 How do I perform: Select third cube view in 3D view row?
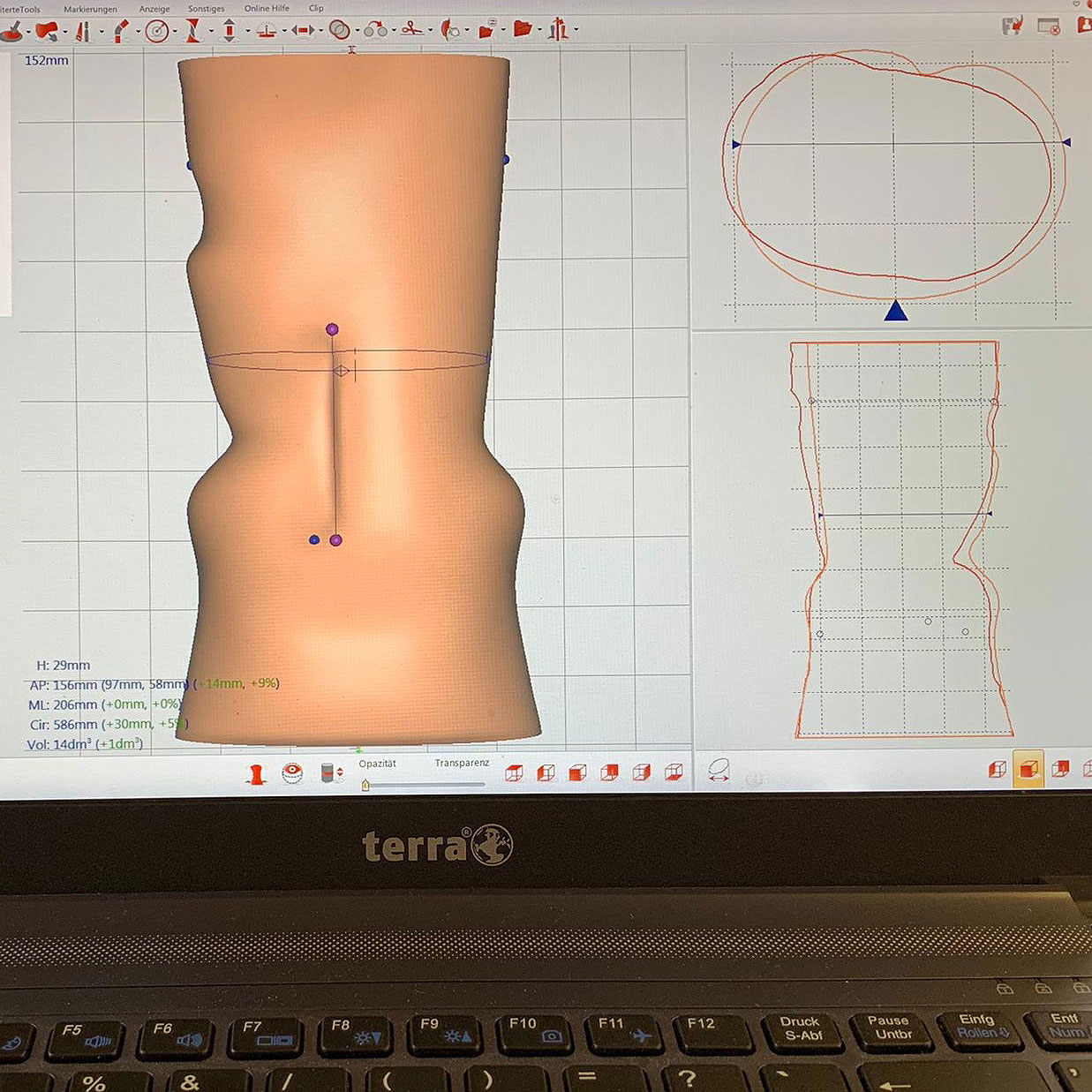pos(577,773)
